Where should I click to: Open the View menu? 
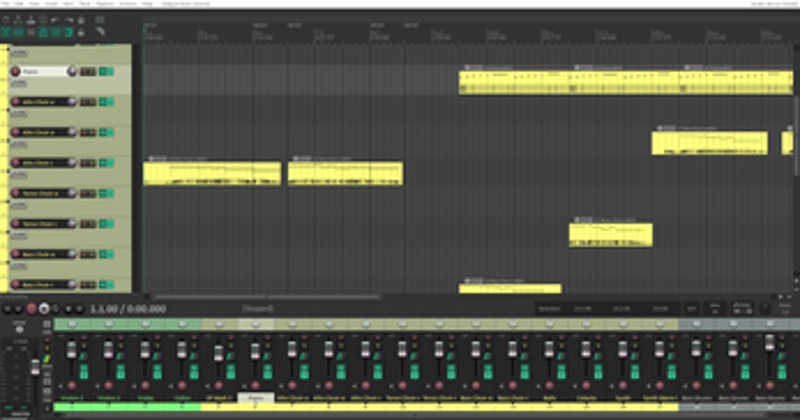pos(34,4)
